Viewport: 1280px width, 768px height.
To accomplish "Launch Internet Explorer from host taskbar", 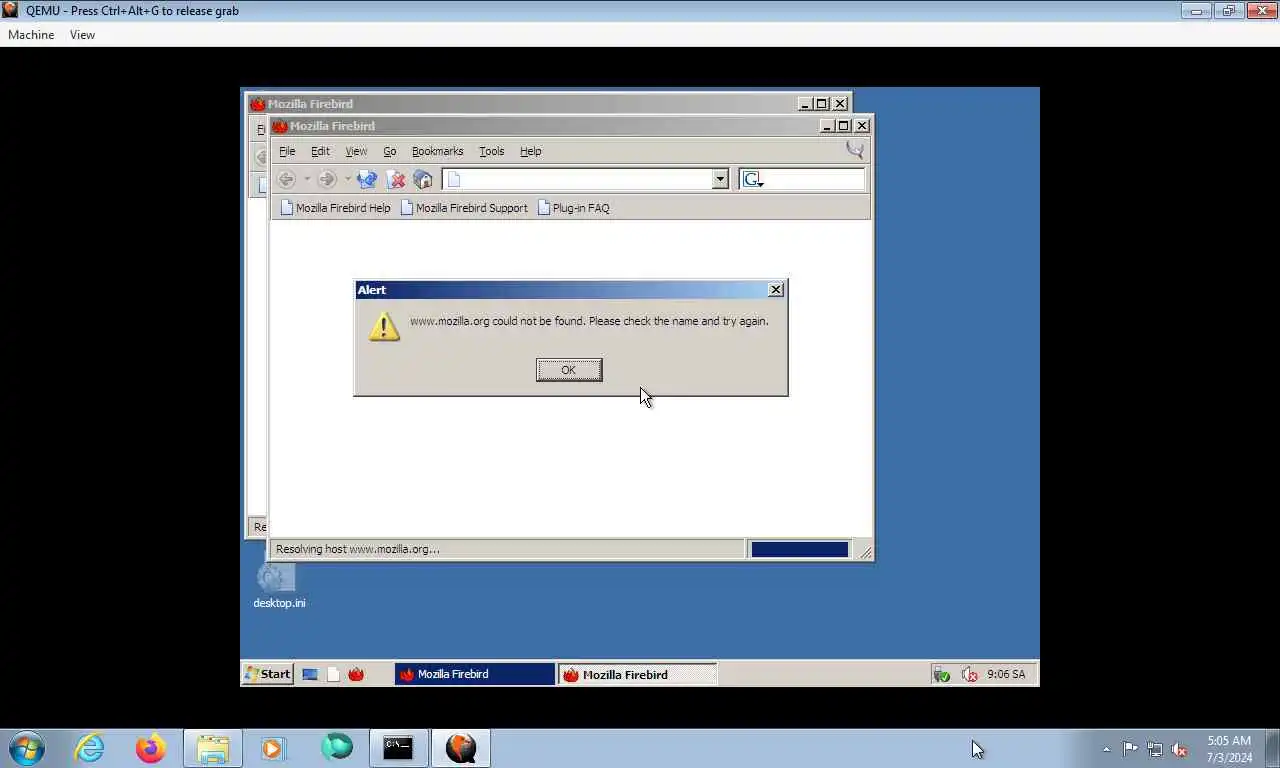I will tap(89, 748).
